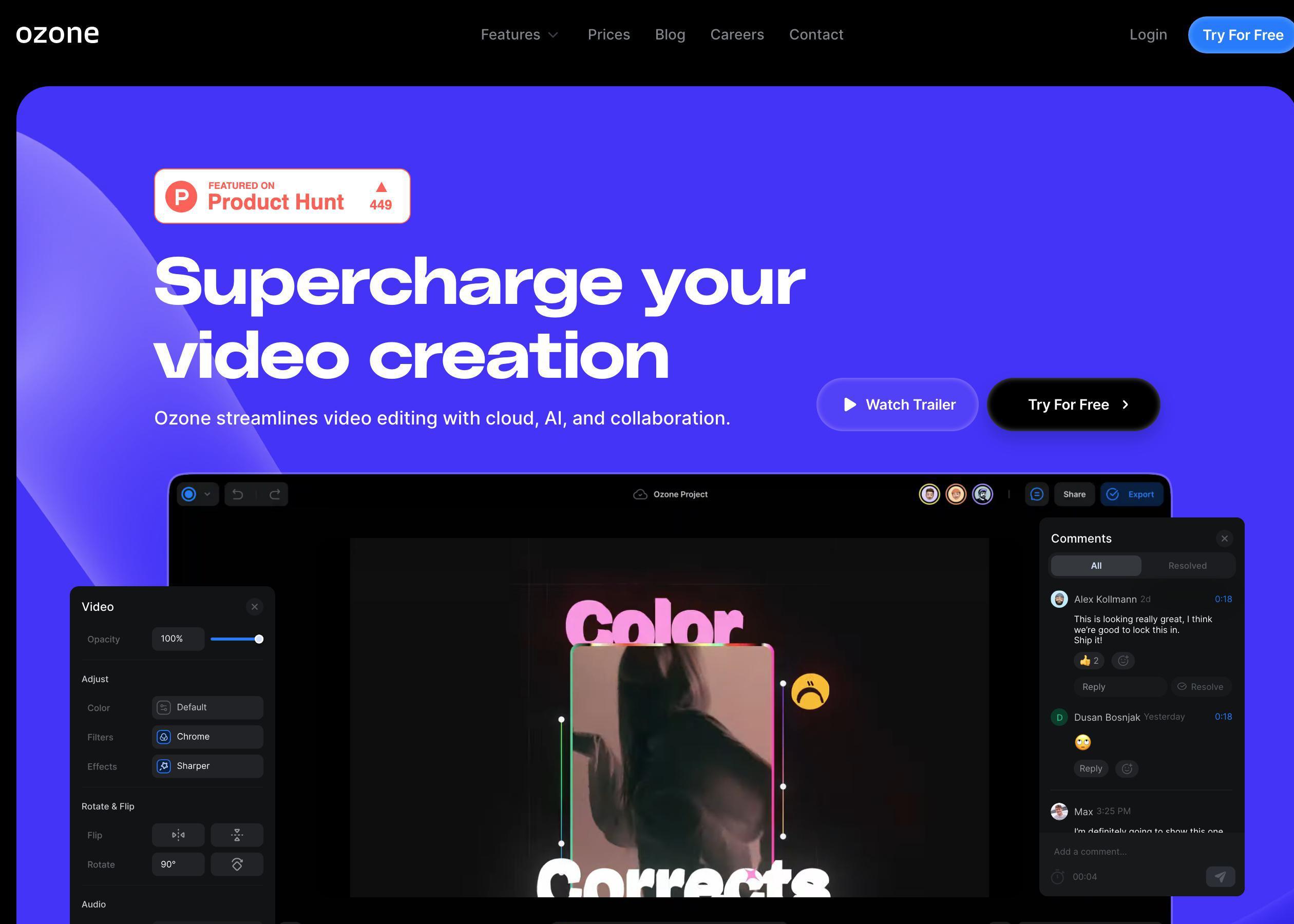The width and height of the screenshot is (1294, 924).
Task: Toggle the Flip horizontal icon
Action: point(178,834)
